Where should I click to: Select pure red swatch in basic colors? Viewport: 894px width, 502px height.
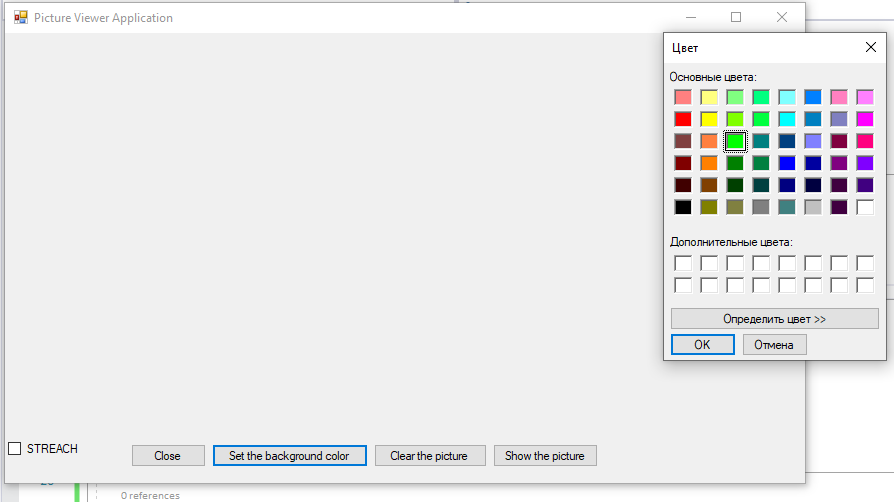(683, 119)
